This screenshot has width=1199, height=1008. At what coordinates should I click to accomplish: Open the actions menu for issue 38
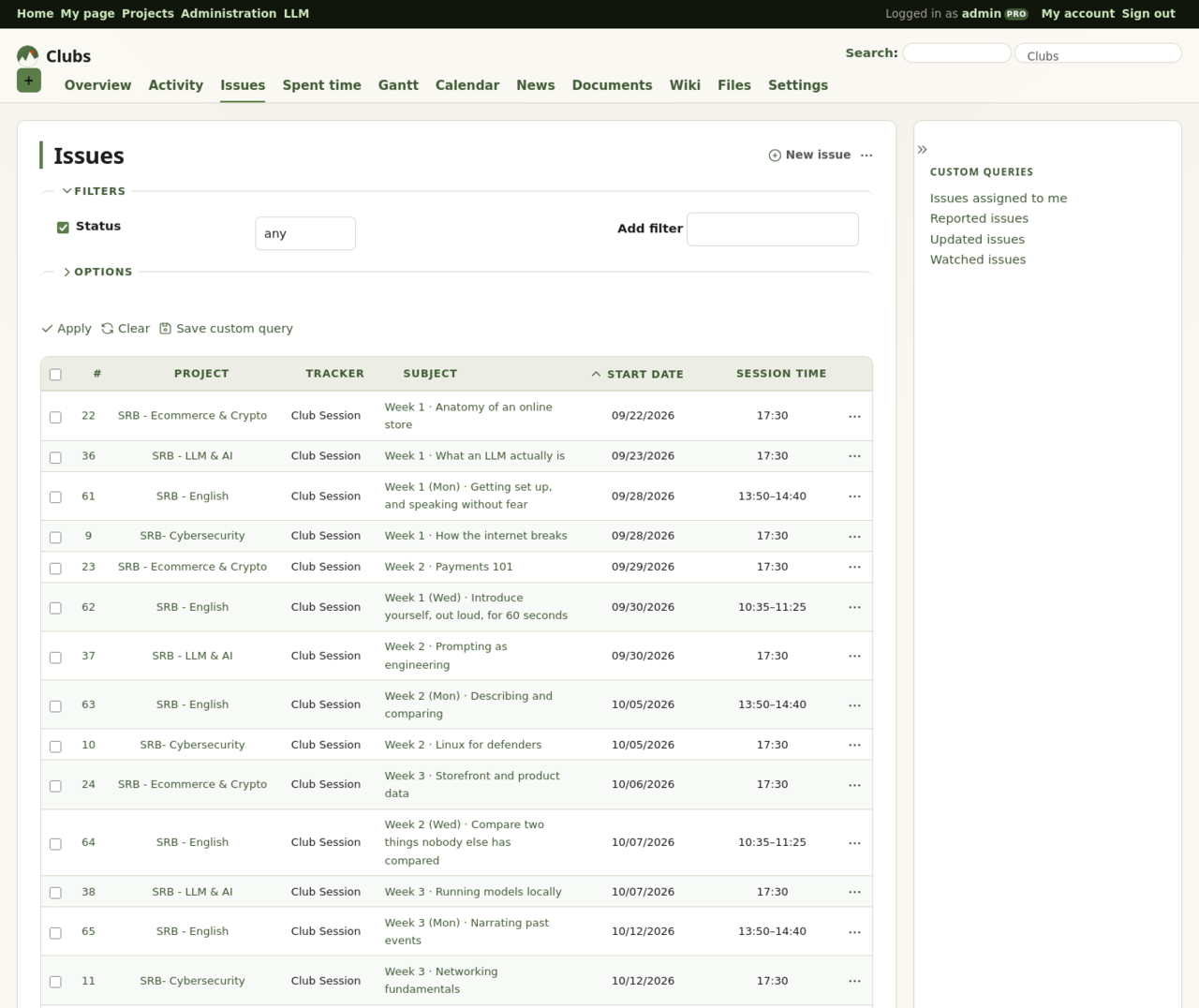[854, 892]
